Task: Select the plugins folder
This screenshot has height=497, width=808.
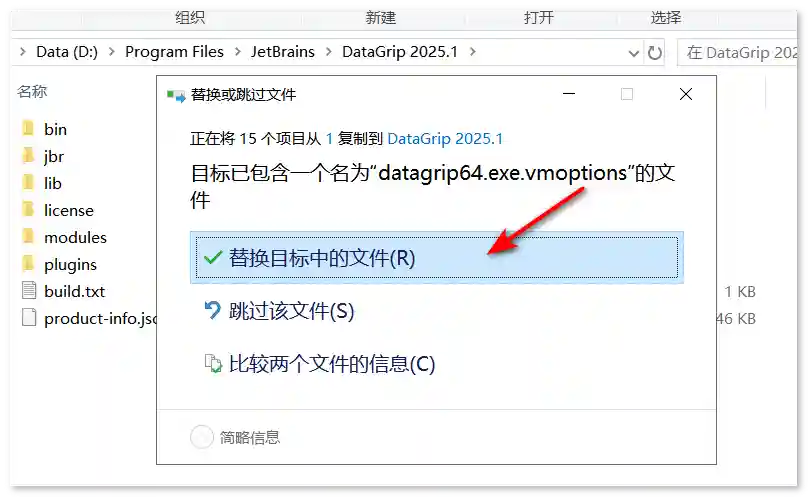Action: [70, 264]
